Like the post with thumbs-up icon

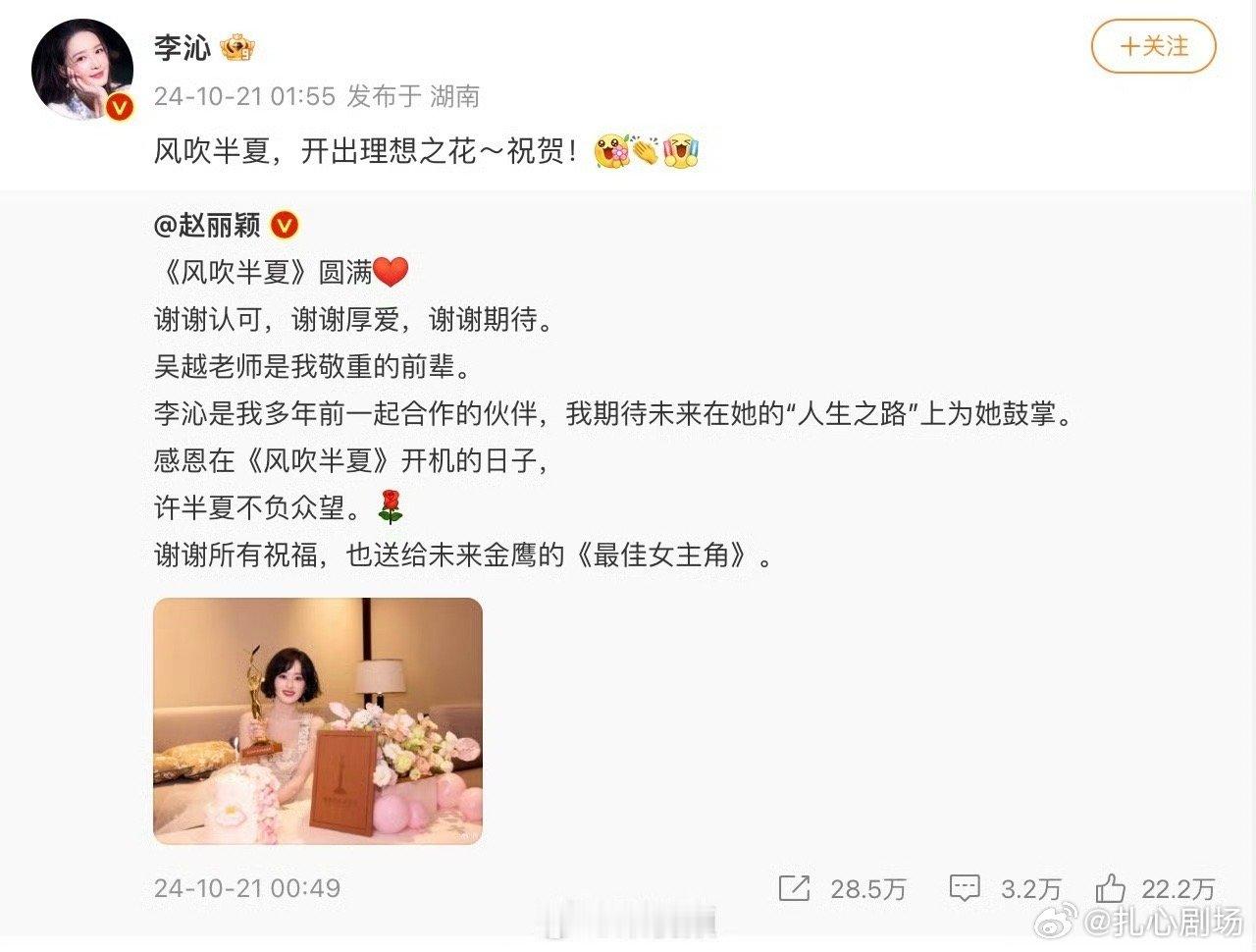tap(1111, 889)
